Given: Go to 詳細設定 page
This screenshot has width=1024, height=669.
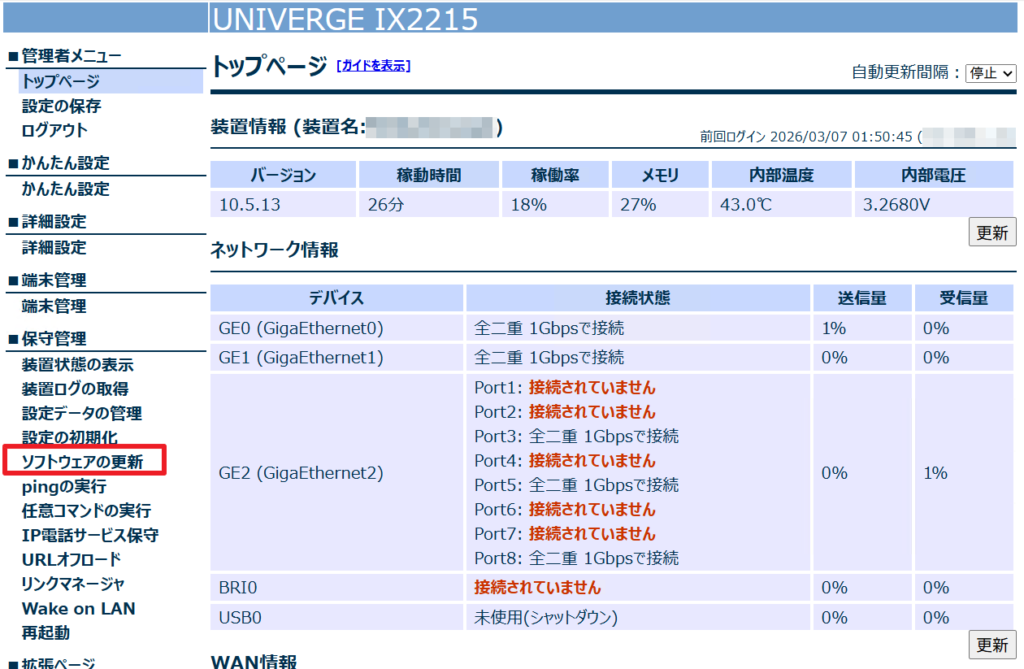Looking at the screenshot, I should pyautogui.click(x=54, y=248).
